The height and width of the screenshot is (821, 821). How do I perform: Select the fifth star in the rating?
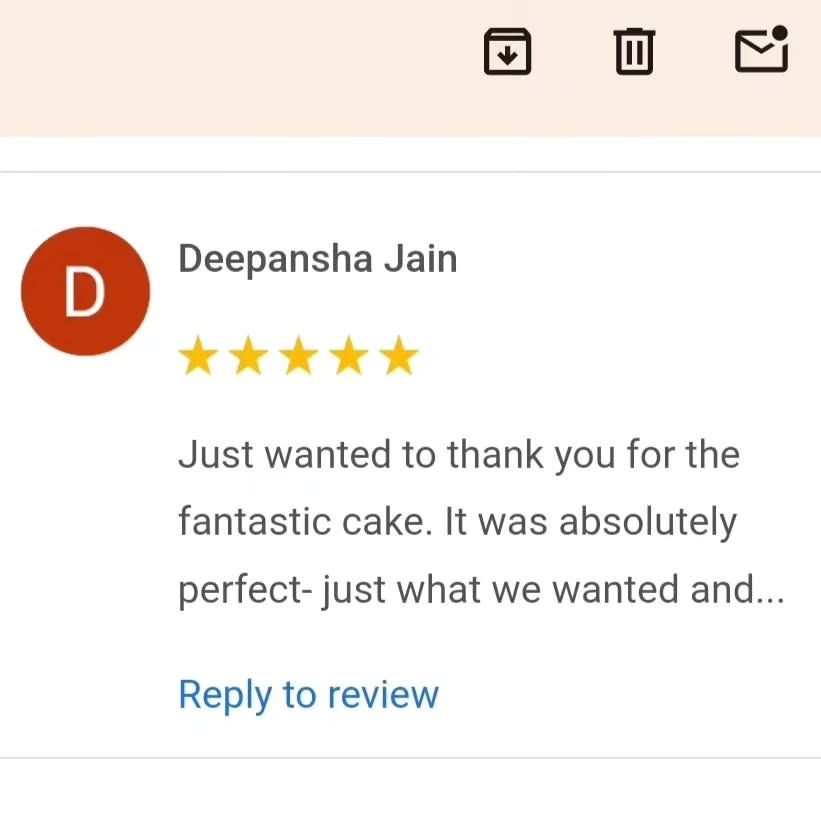[x=399, y=356]
